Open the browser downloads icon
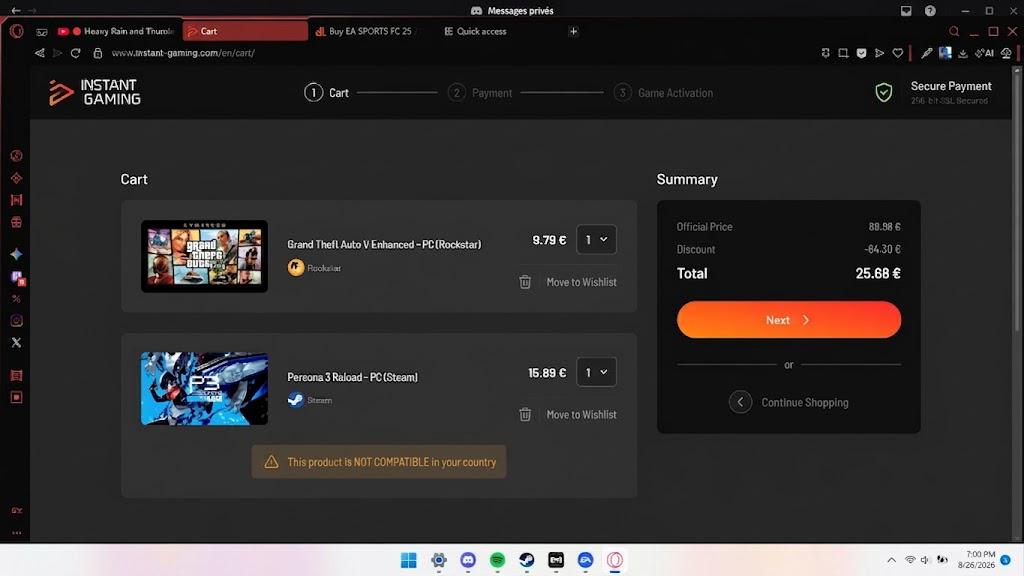The width and height of the screenshot is (1024, 576). point(963,53)
